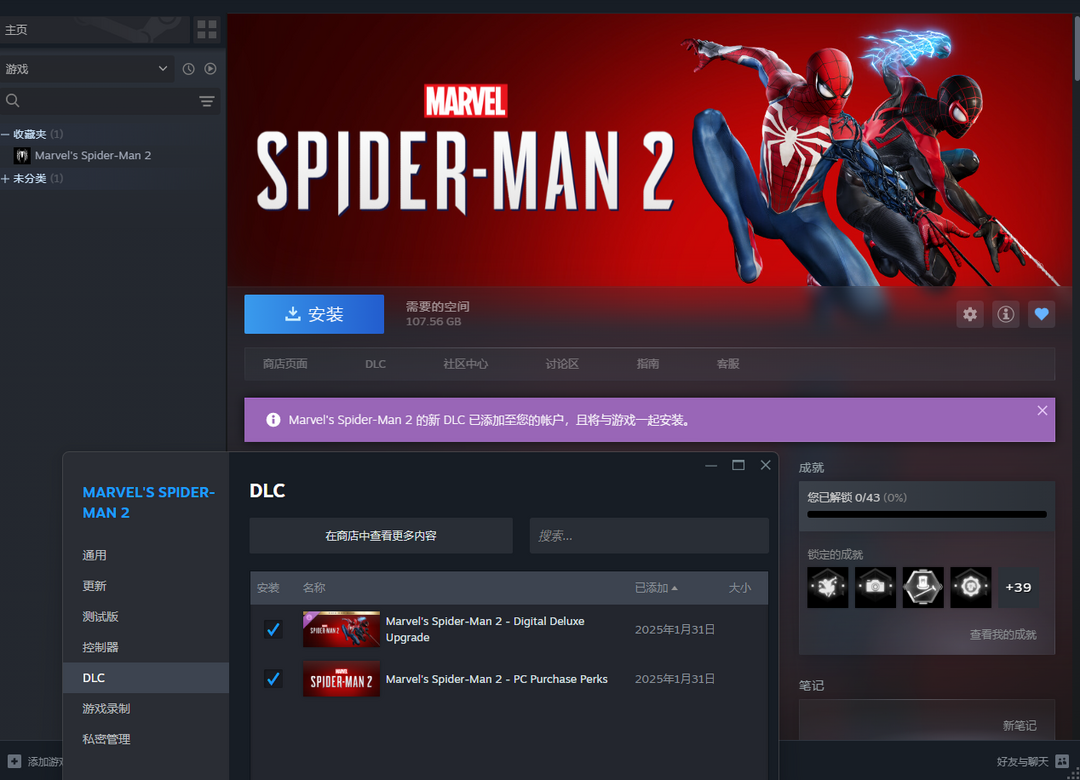Uncheck the Digital Deluxe Upgrade DLC checkbox
This screenshot has width=1080, height=780.
point(273,629)
